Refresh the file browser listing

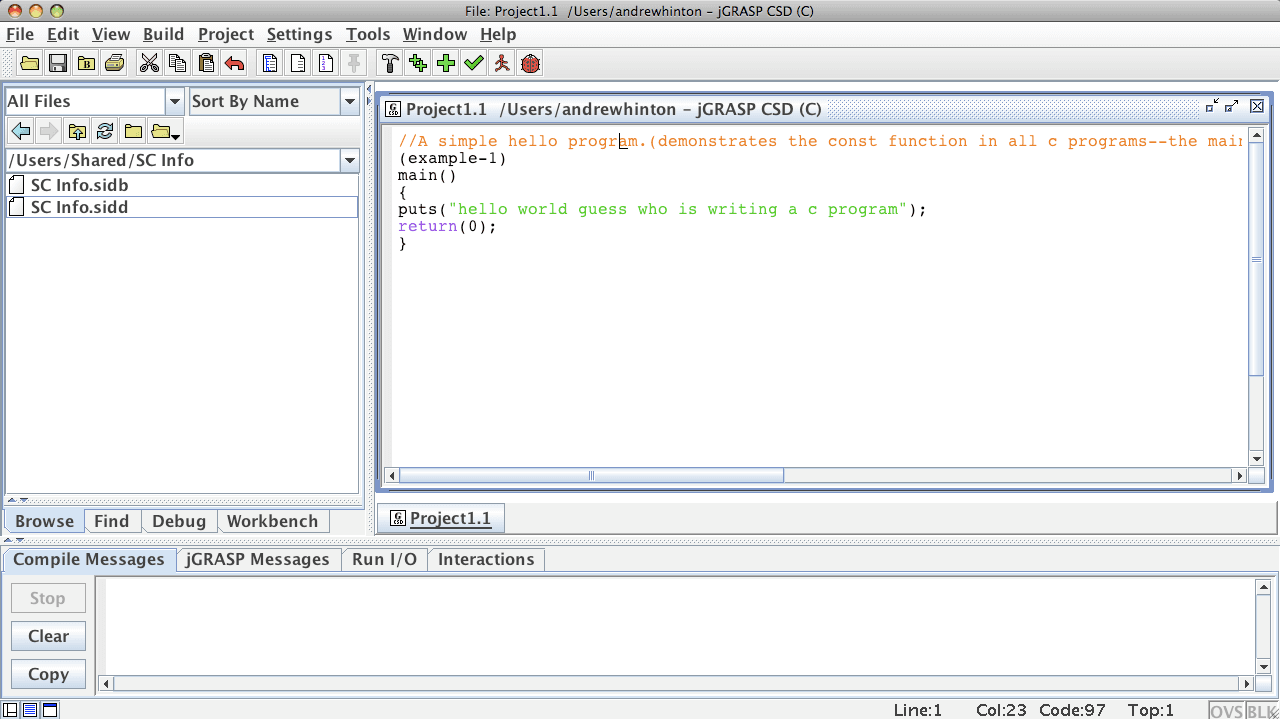[x=104, y=130]
